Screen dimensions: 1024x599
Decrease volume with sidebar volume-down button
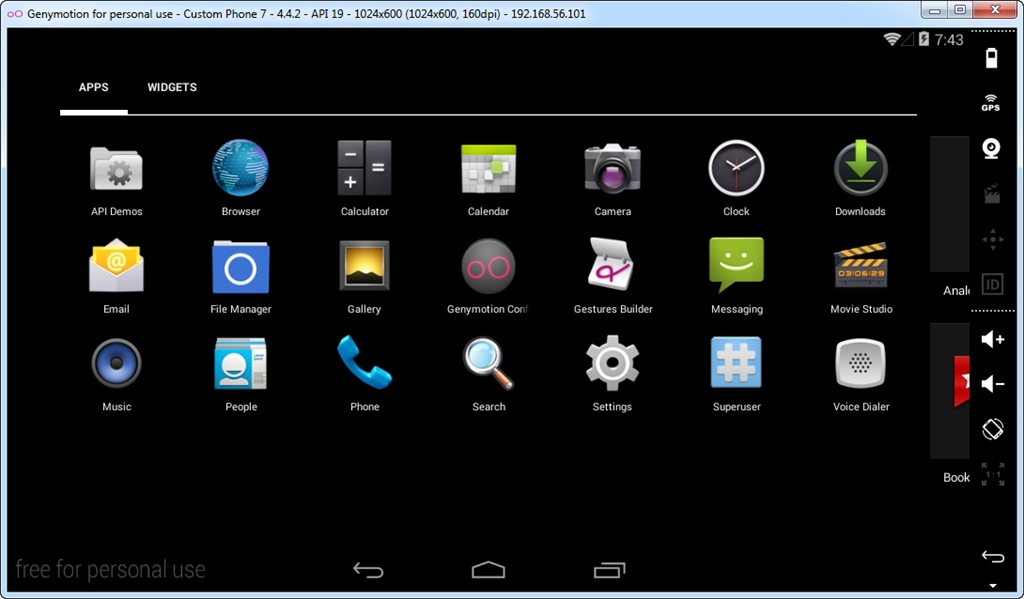[x=993, y=383]
